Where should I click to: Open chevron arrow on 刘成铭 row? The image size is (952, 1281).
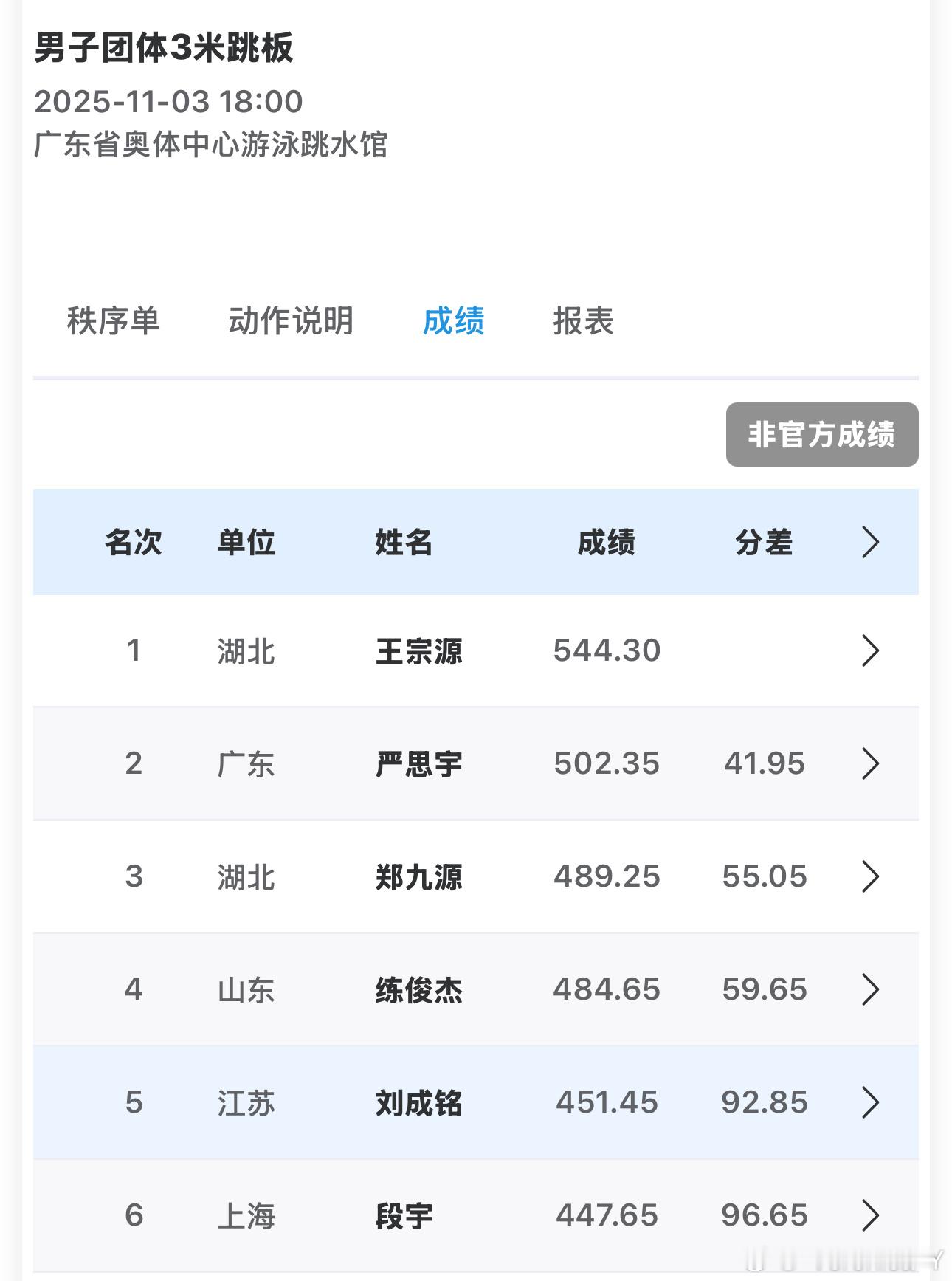coord(871,1102)
